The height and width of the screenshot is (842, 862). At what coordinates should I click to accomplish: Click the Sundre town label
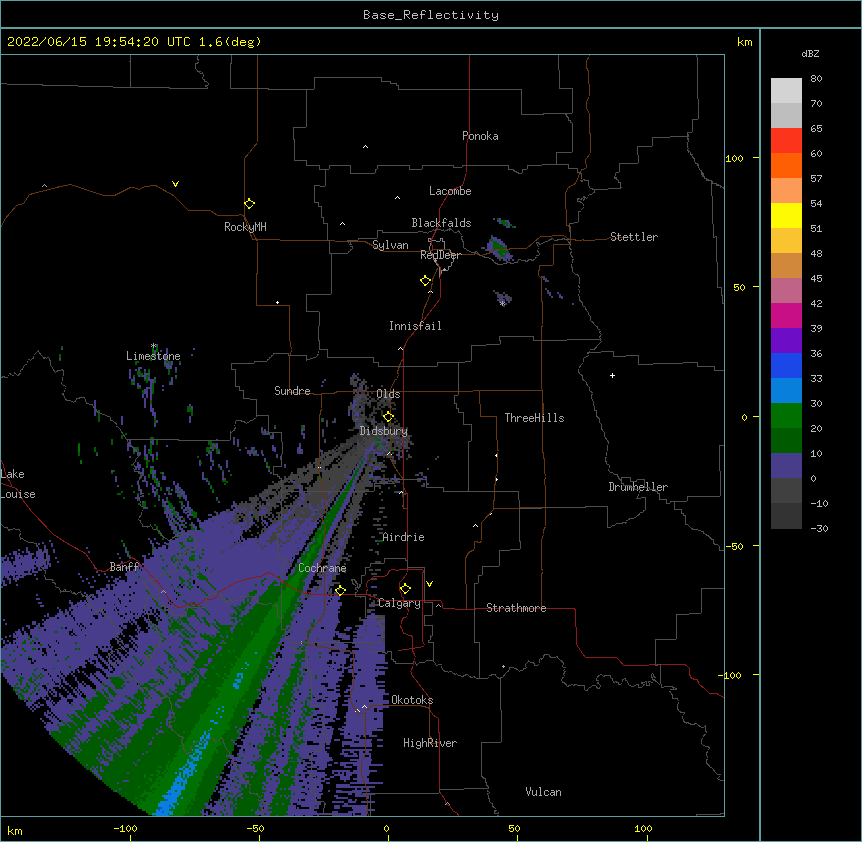[x=292, y=391]
